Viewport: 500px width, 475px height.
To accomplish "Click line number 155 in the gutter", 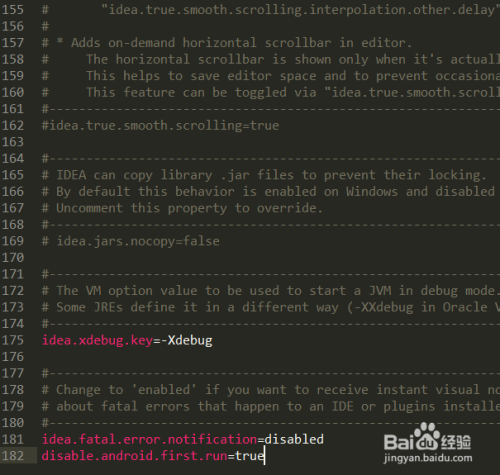I will point(13,10).
